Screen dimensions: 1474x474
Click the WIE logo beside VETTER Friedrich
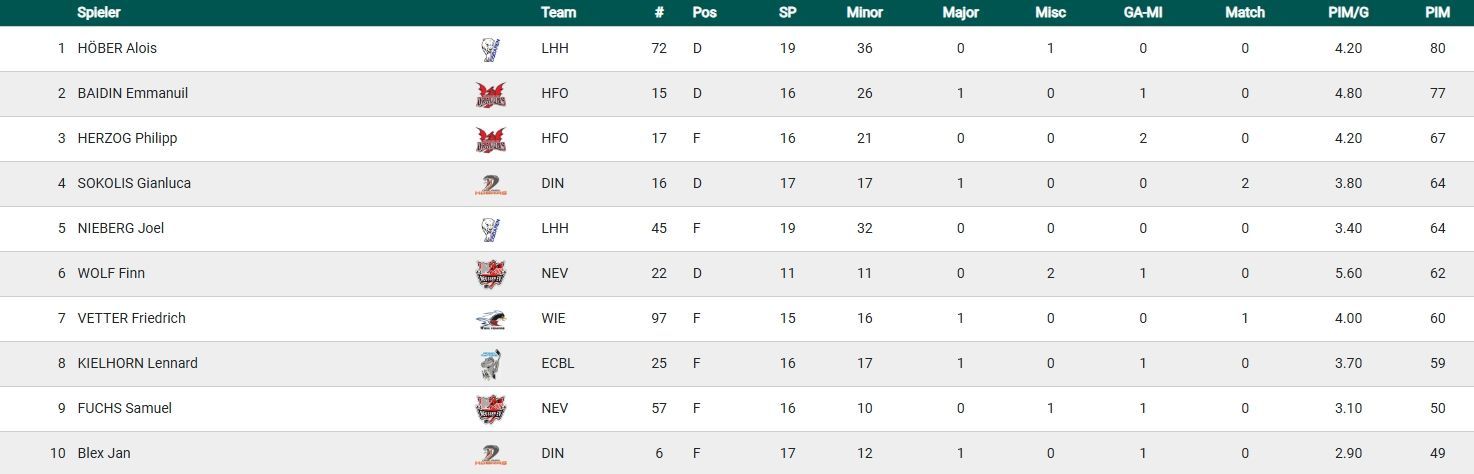[x=490, y=319]
